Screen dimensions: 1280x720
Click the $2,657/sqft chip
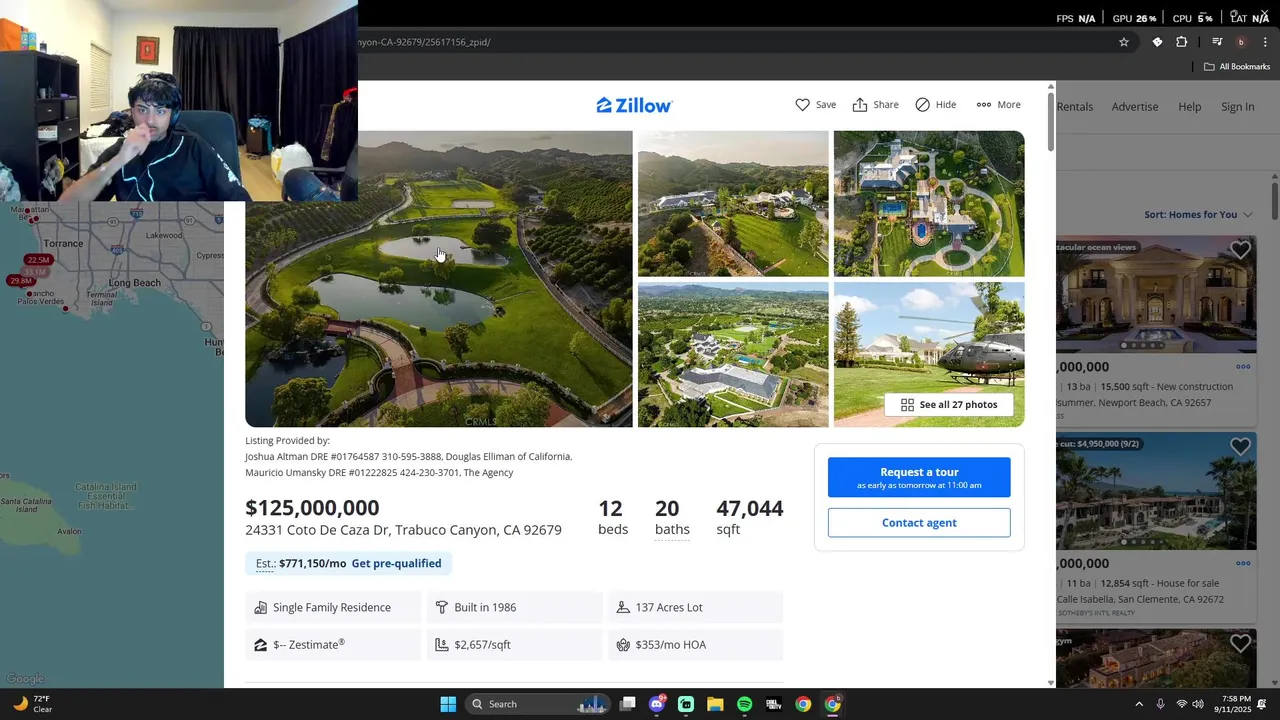[515, 645]
